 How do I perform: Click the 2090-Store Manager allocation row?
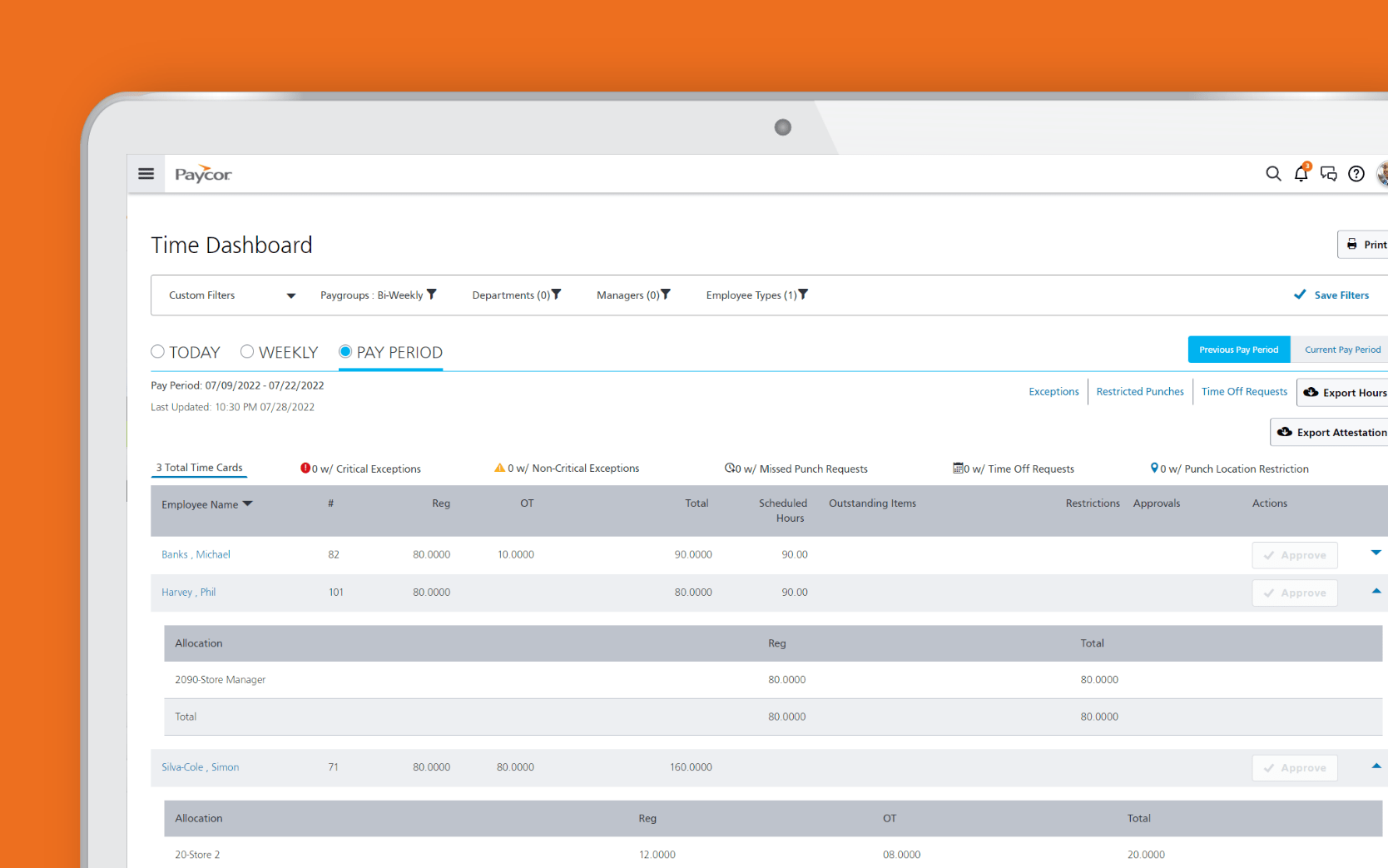click(x=773, y=680)
